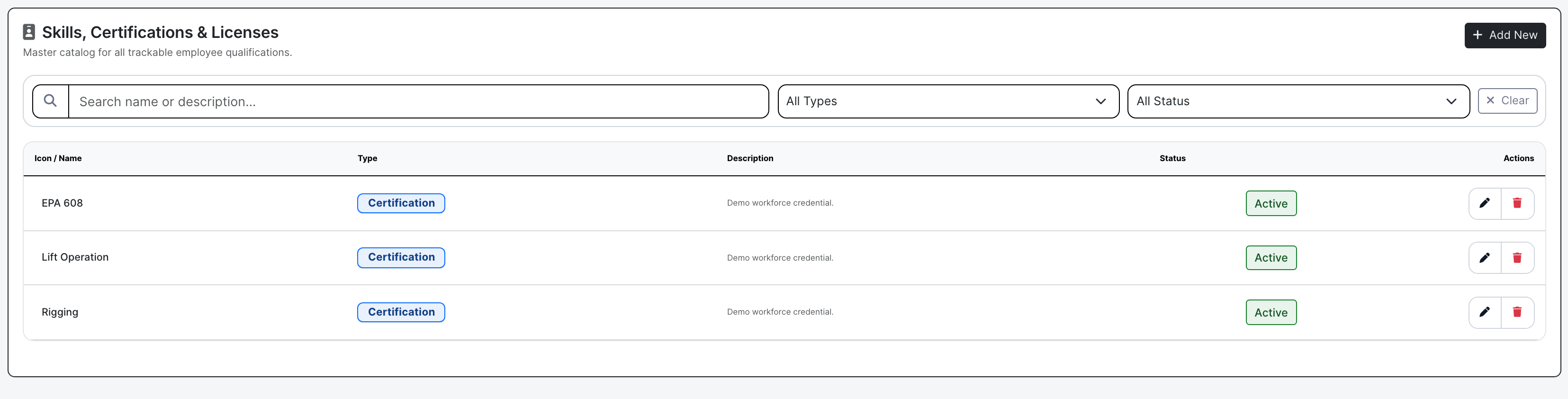Click the Status column header
This screenshot has width=1568, height=399.
(1172, 158)
